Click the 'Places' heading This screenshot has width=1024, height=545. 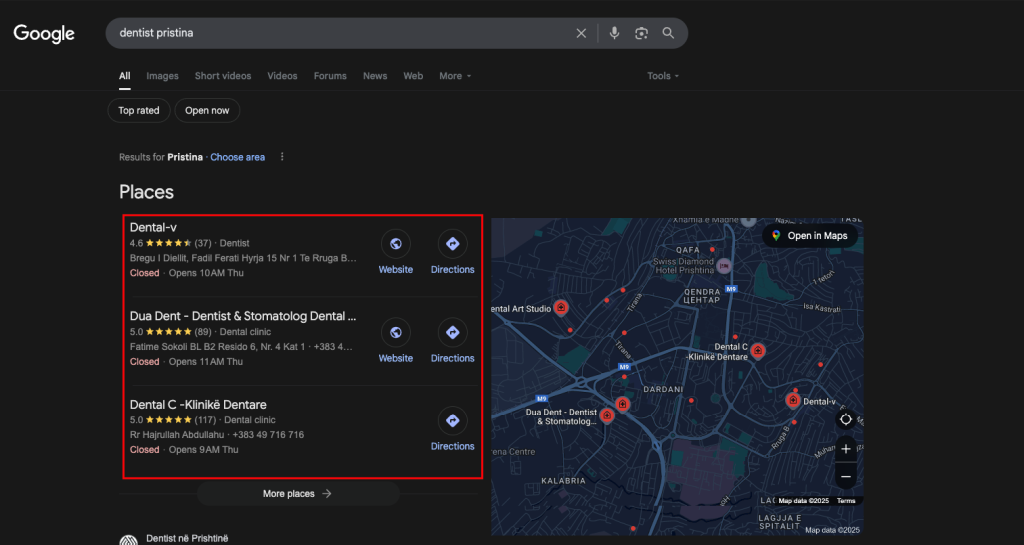146,192
